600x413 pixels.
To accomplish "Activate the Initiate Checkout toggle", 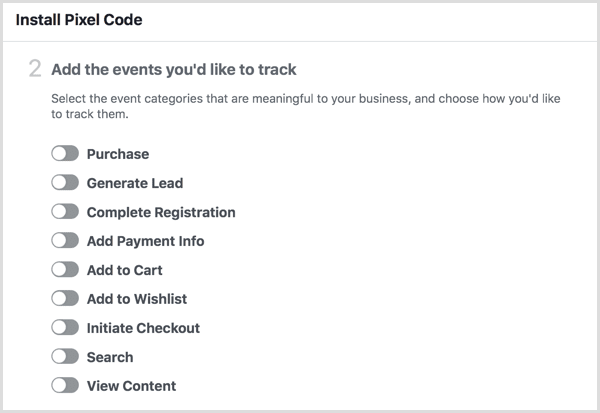I will point(65,328).
